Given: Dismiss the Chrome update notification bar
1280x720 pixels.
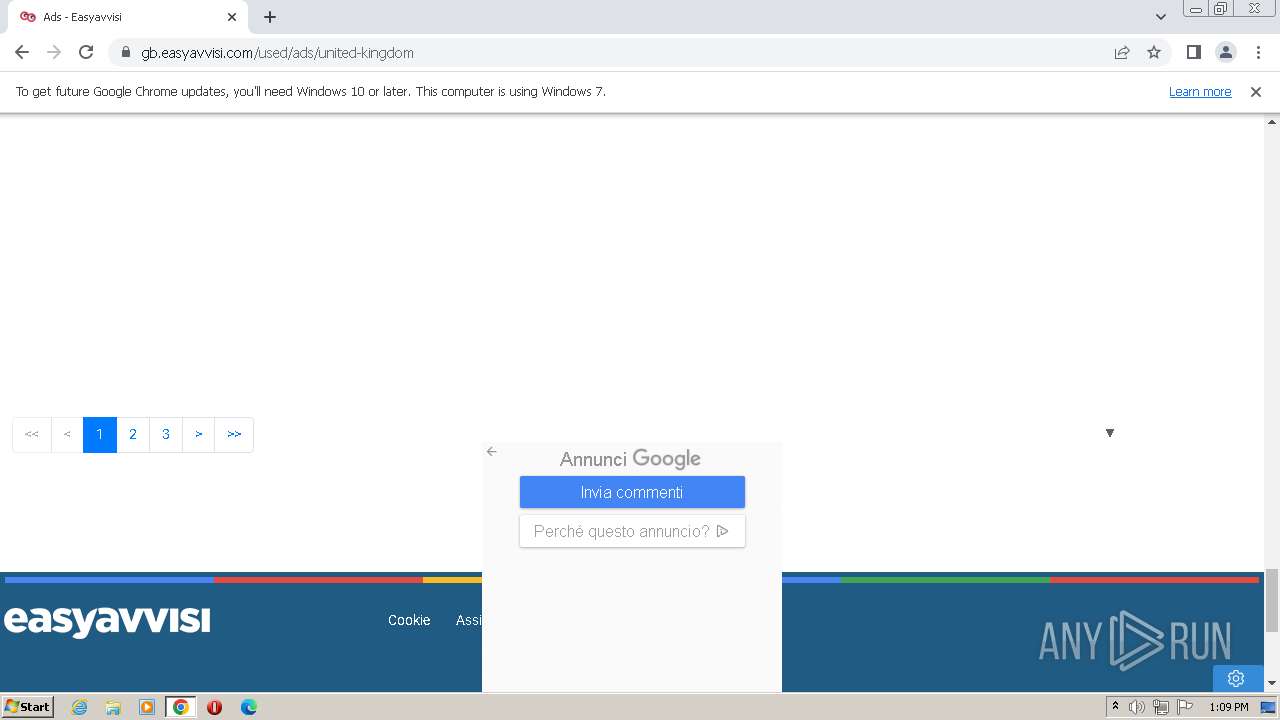Looking at the screenshot, I should 1256,91.
